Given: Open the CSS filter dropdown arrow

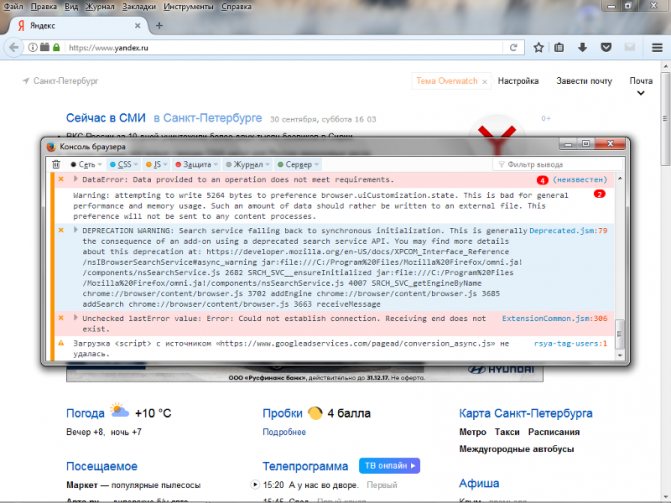Looking at the screenshot, I should pos(136,165).
